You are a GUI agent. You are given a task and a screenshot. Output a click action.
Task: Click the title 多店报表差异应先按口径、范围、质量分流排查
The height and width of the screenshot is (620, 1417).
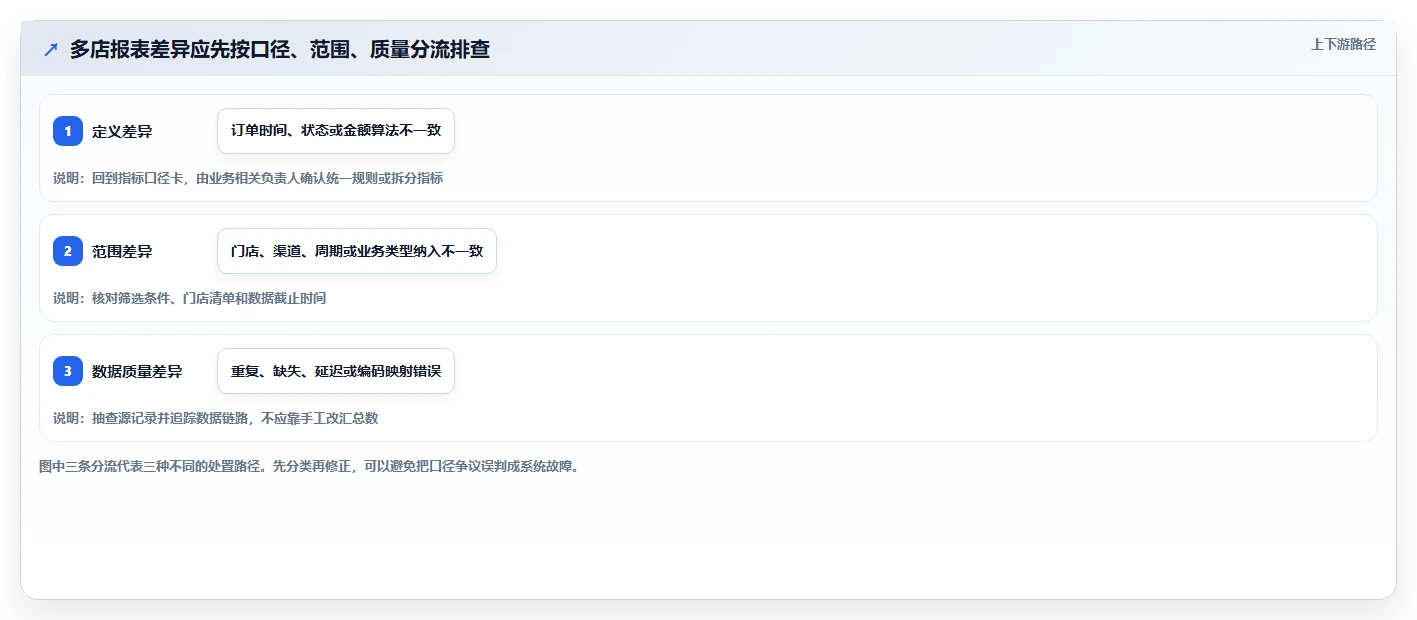click(280, 49)
